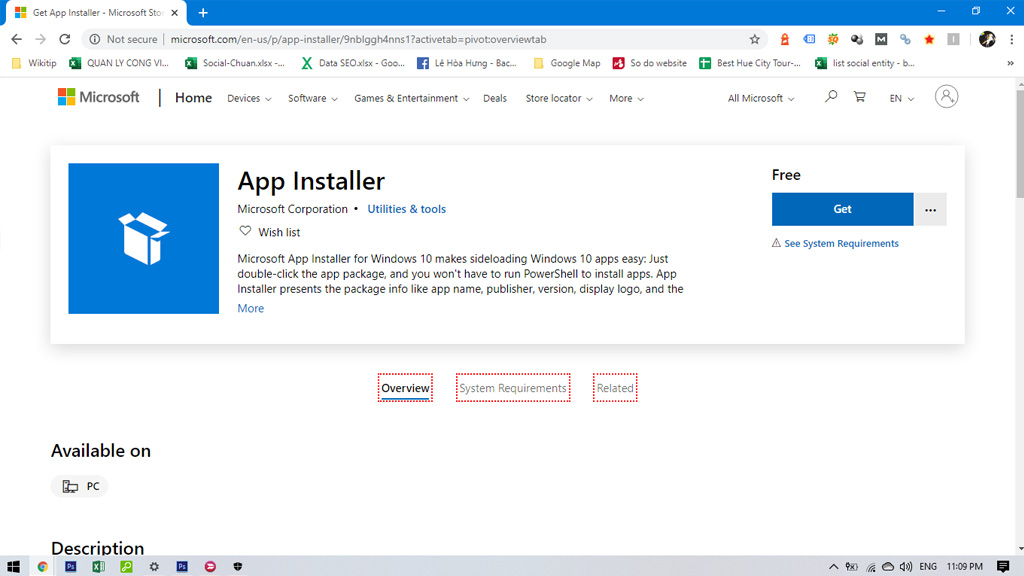
Task: Open Chrome from the taskbar
Action: coord(42,566)
